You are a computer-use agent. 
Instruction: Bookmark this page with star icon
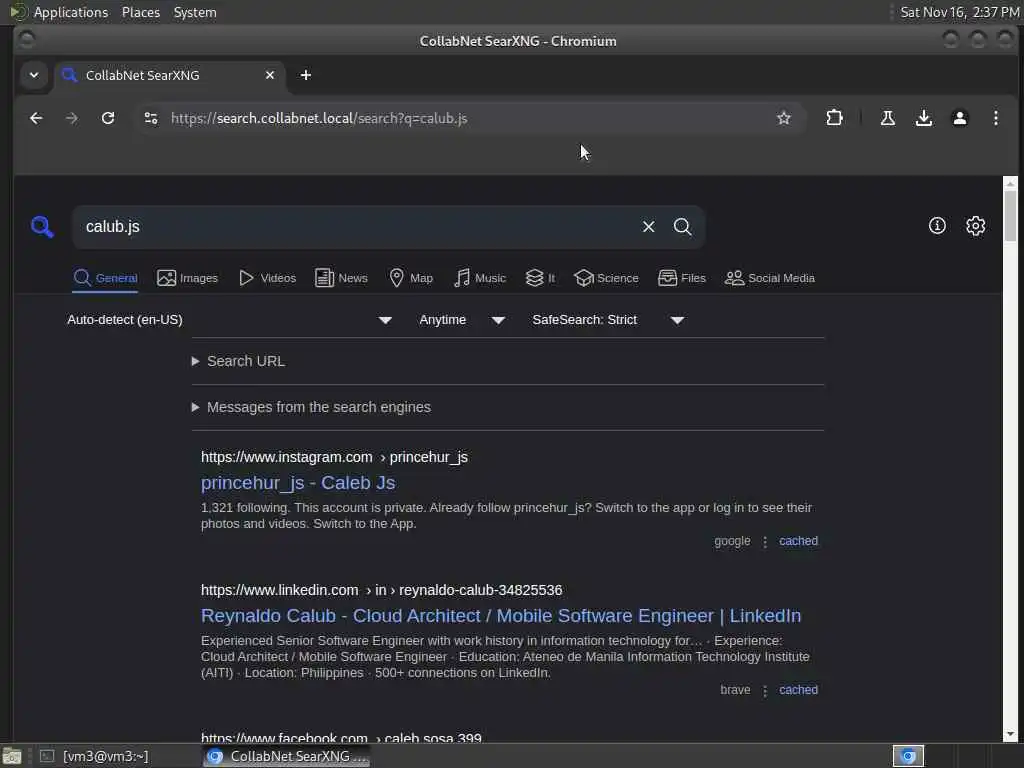784,118
